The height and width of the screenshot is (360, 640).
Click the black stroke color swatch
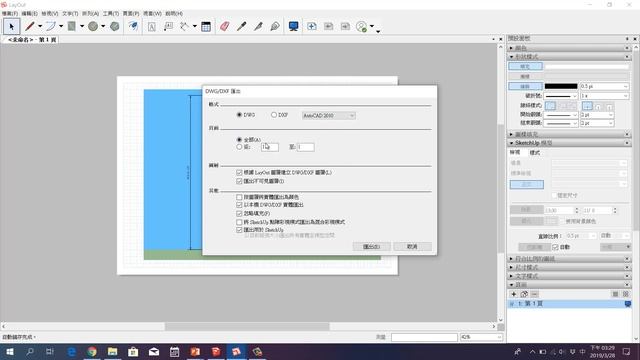pos(561,87)
